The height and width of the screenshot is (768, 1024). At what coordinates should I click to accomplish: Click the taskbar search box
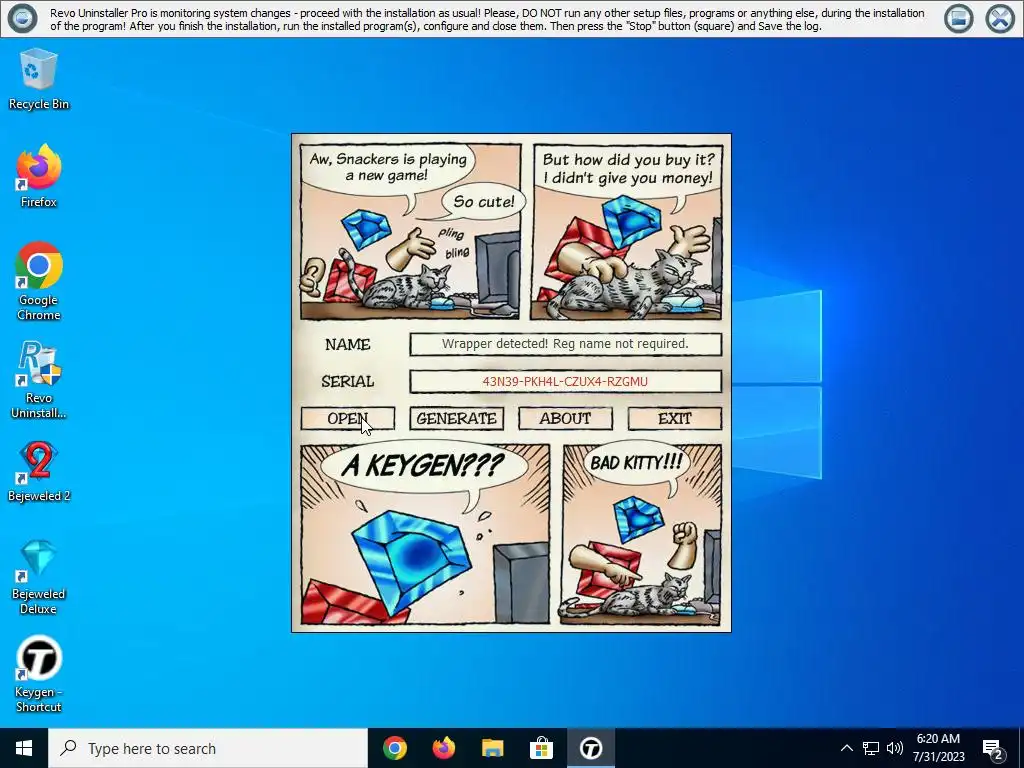click(x=208, y=748)
